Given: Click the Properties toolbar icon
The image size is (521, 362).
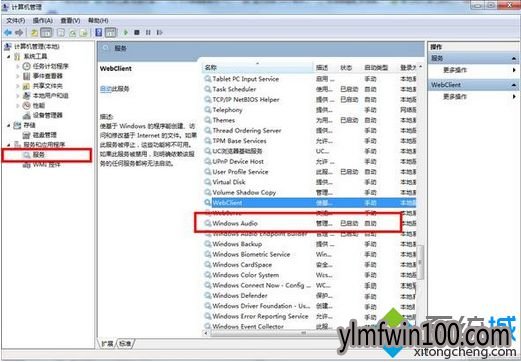Looking at the screenshot, I should click(x=61, y=33).
